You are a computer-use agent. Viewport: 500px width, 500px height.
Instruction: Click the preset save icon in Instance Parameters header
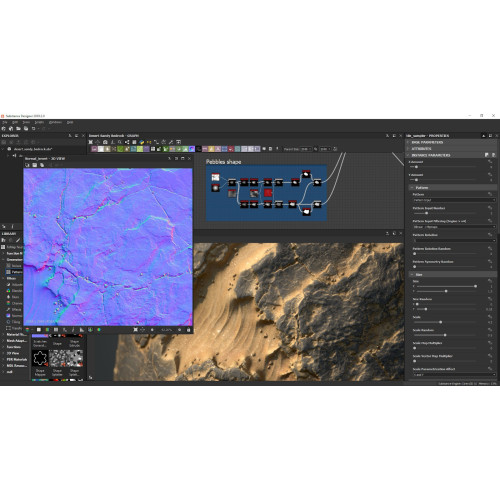487,155
